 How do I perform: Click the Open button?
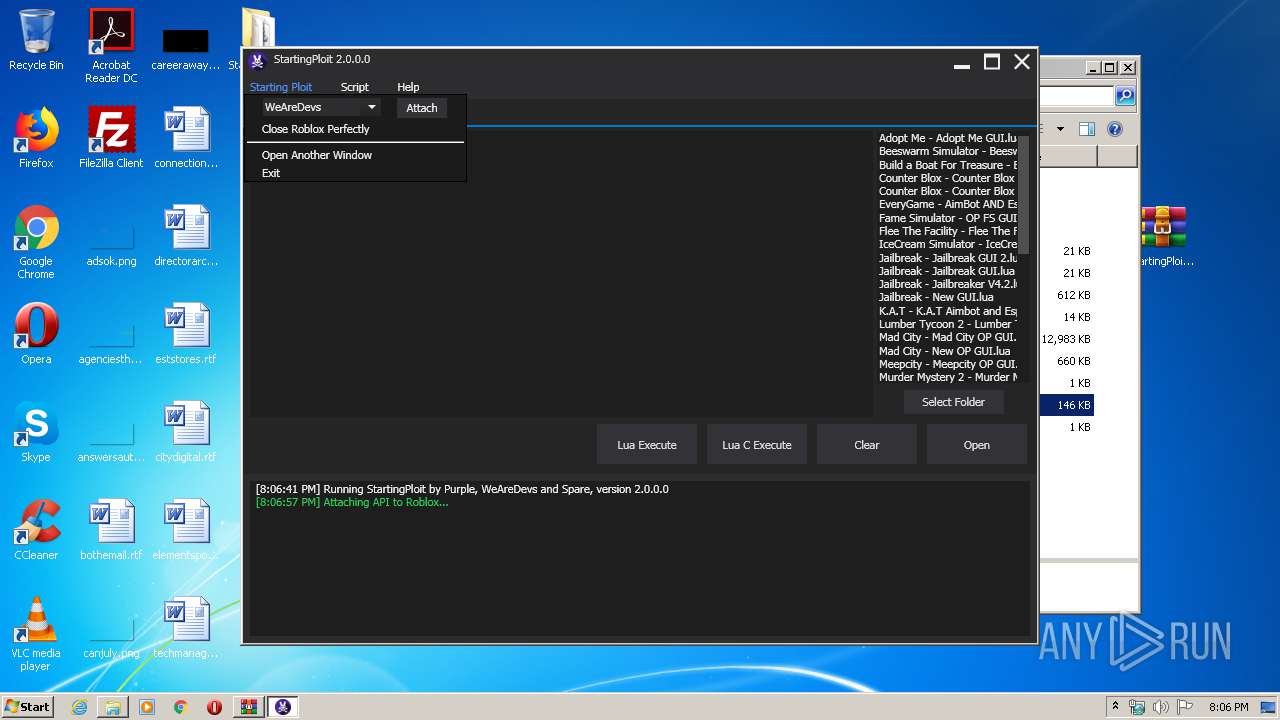pyautogui.click(x=977, y=445)
